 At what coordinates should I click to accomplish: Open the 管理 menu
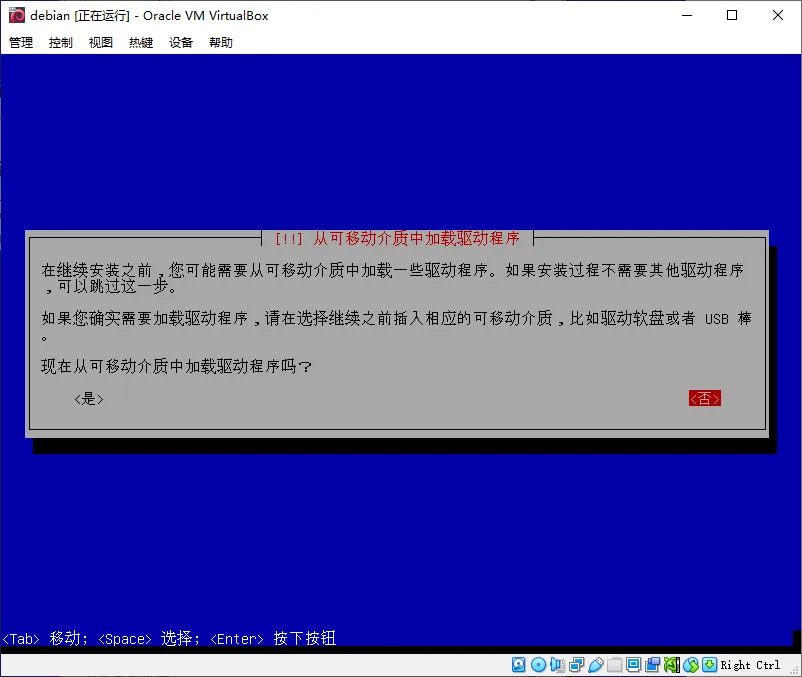(x=21, y=42)
